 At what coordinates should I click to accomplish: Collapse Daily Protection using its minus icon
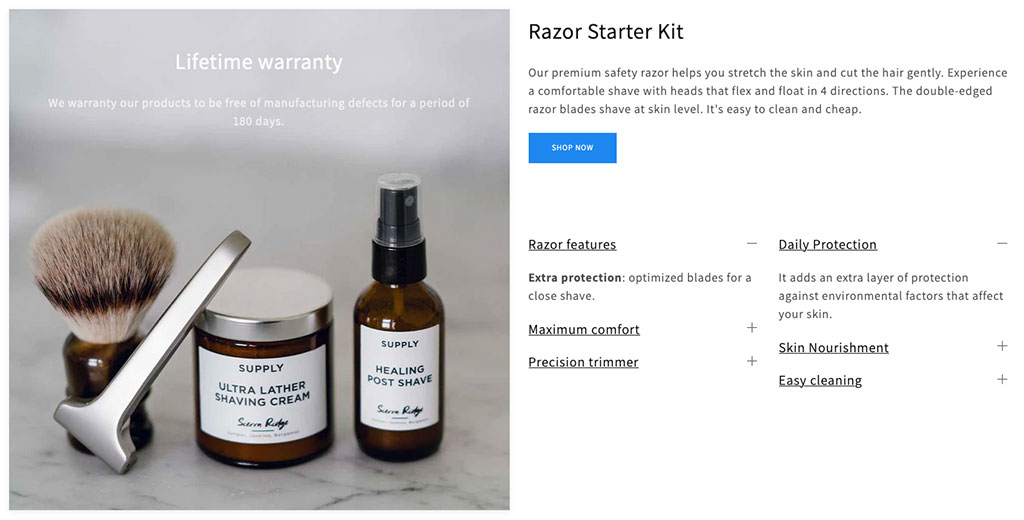[x=1002, y=243]
